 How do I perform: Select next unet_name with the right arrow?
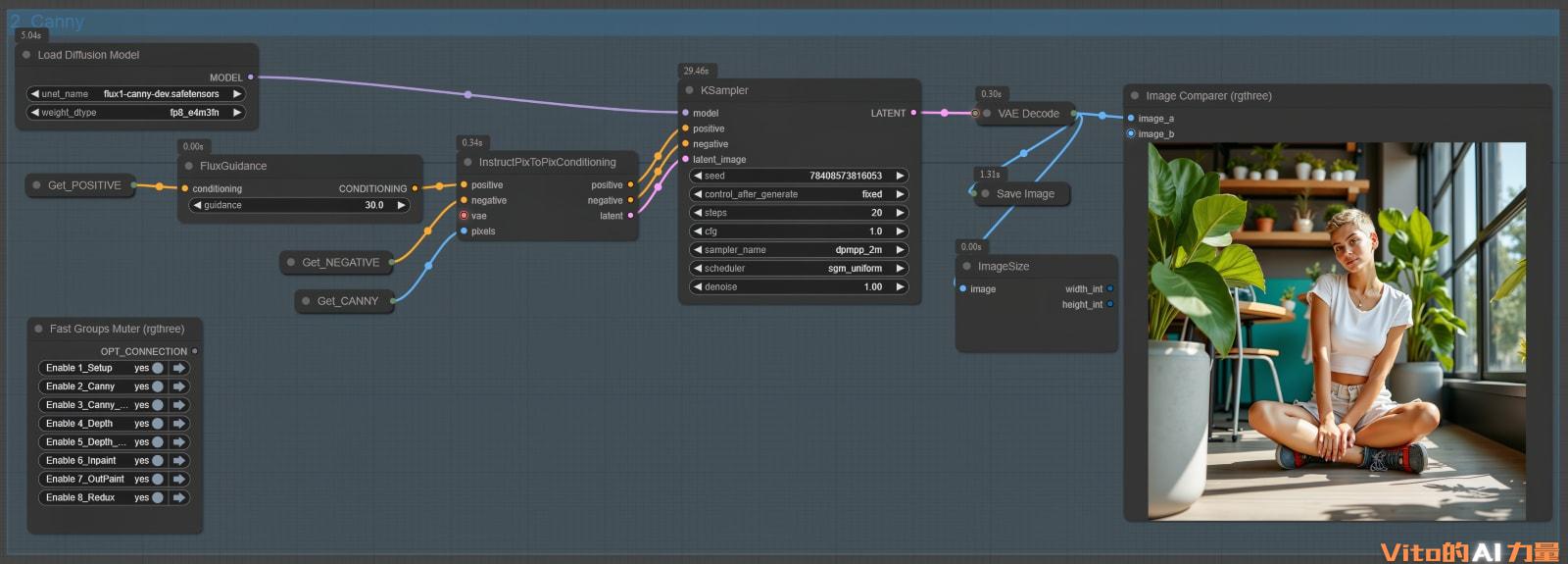[236, 94]
